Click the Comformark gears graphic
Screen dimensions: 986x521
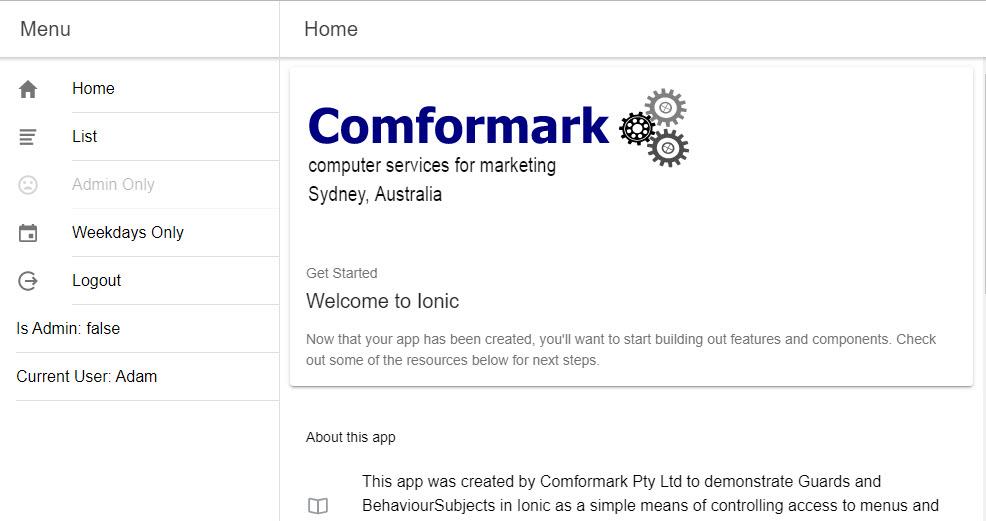point(655,128)
